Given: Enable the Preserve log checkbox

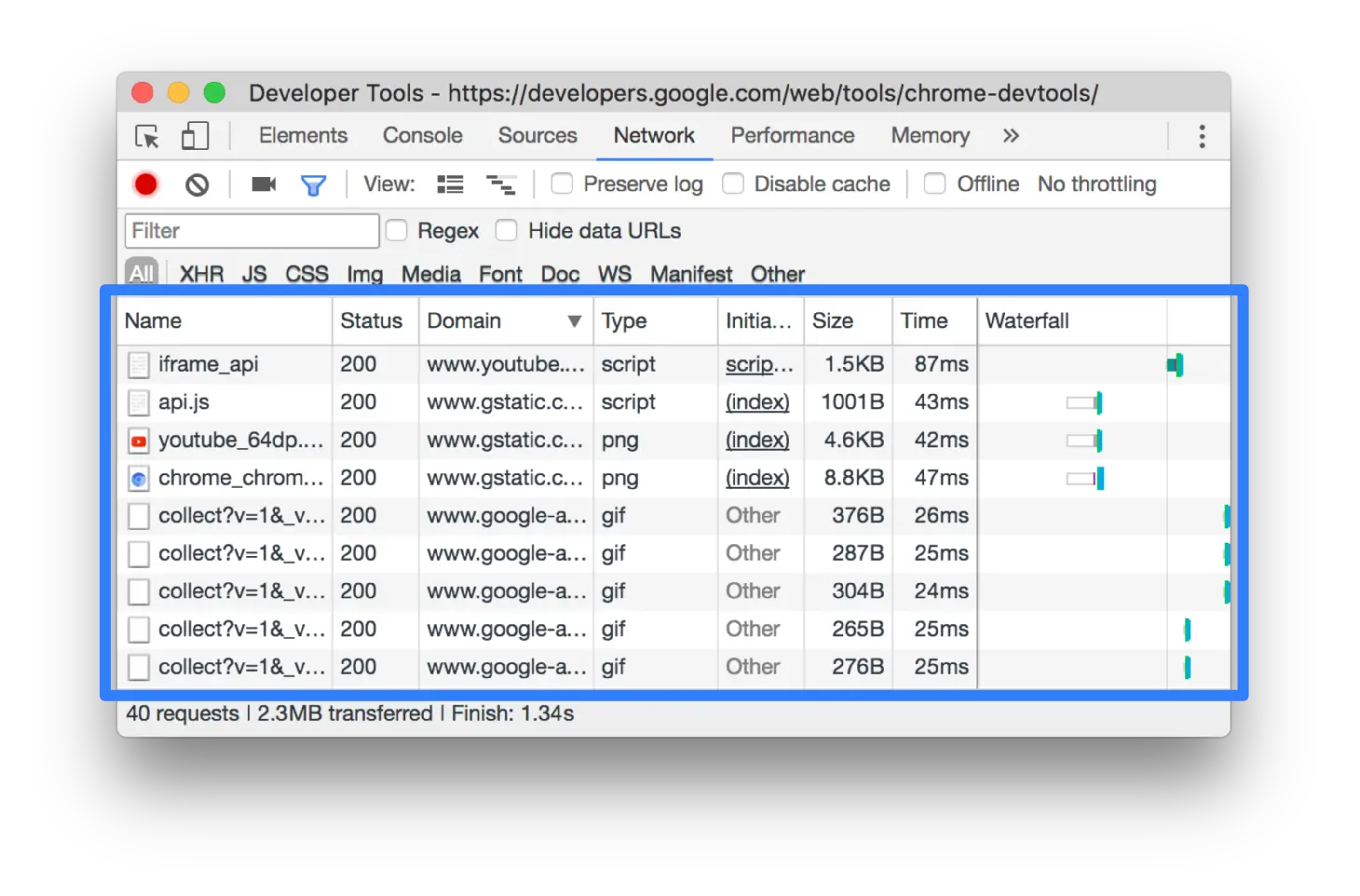Looking at the screenshot, I should 562,183.
